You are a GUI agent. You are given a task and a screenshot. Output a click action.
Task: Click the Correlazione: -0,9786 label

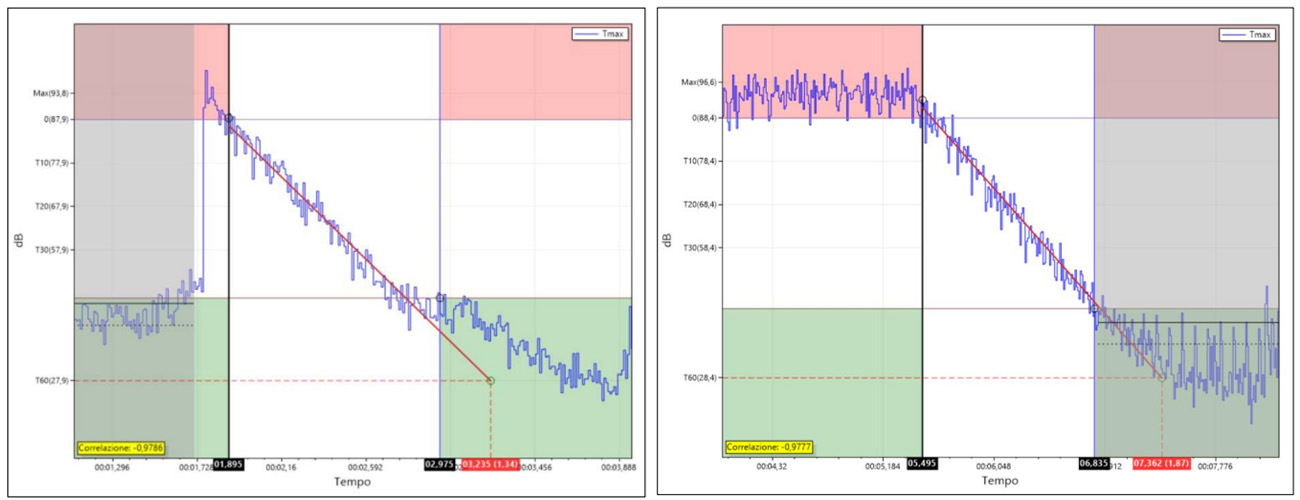pyautogui.click(x=119, y=449)
